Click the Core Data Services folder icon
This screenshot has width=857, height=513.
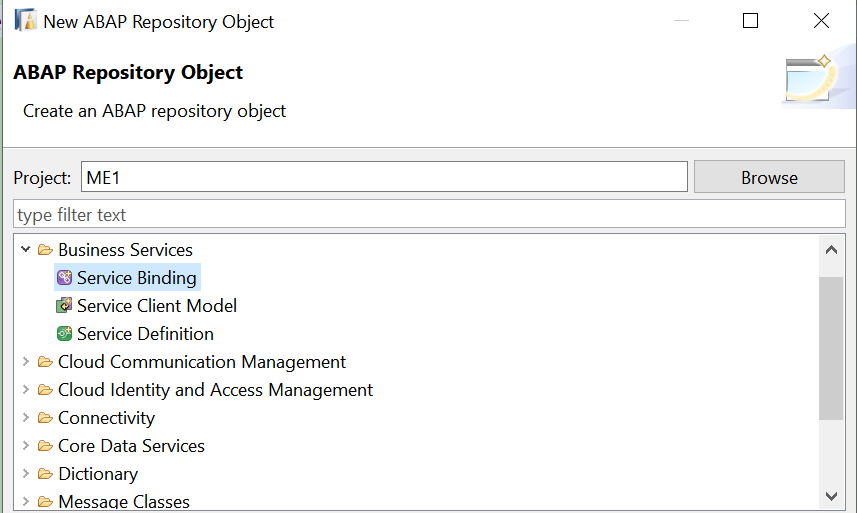pos(45,446)
